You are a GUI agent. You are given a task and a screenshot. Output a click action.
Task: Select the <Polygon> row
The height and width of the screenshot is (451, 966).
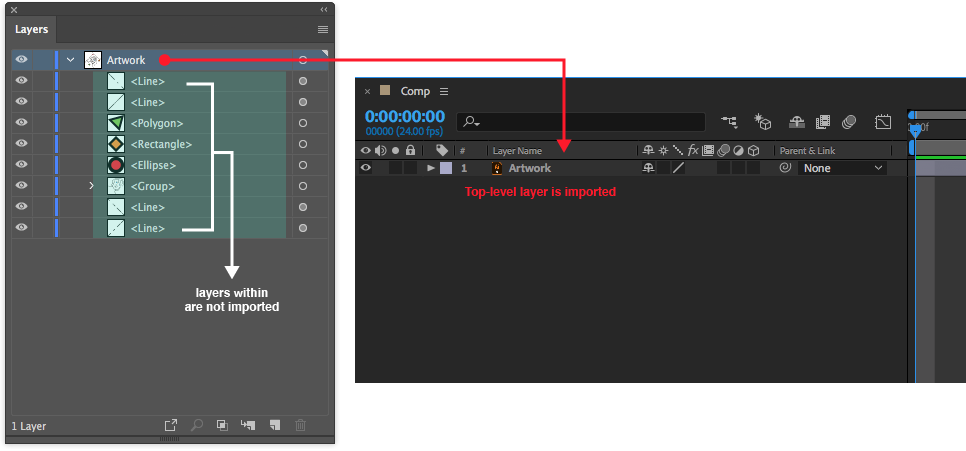(157, 123)
